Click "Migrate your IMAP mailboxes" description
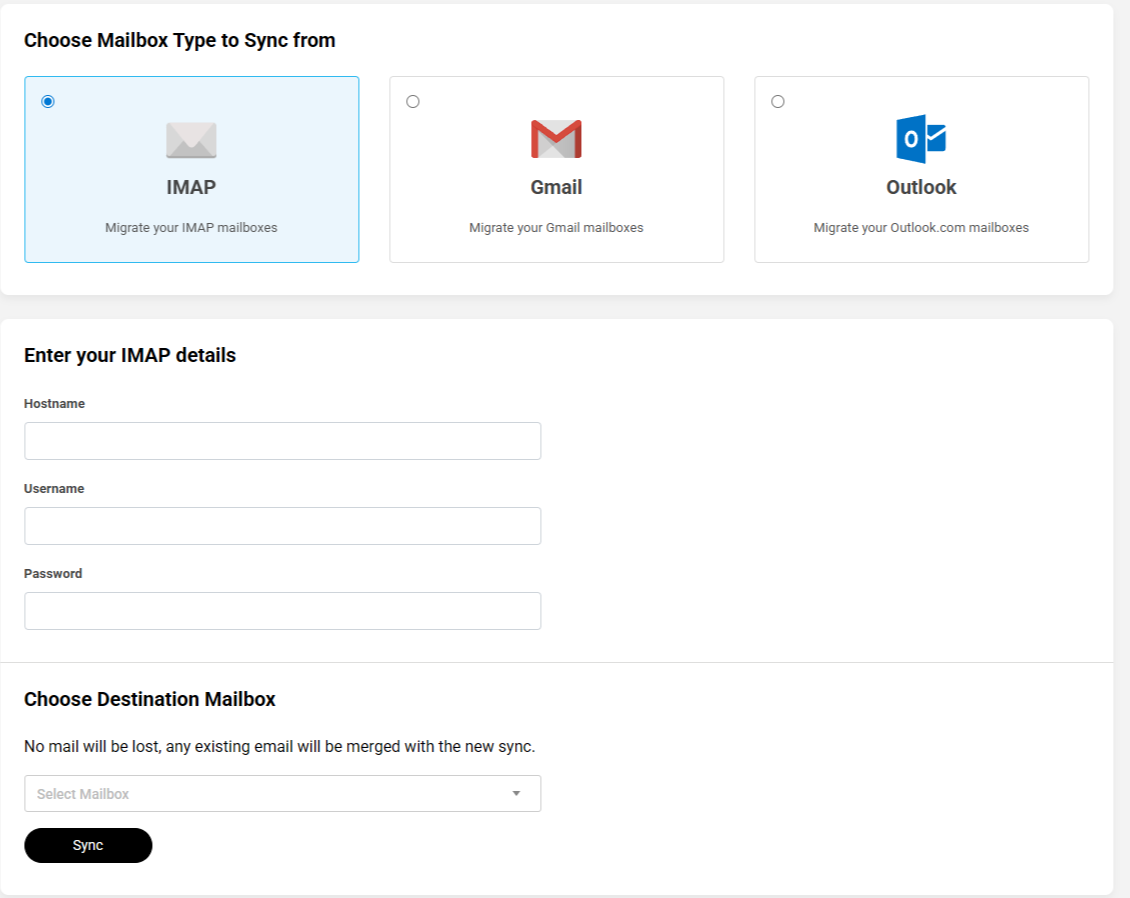Screen dimensions: 1130x898 [191, 228]
